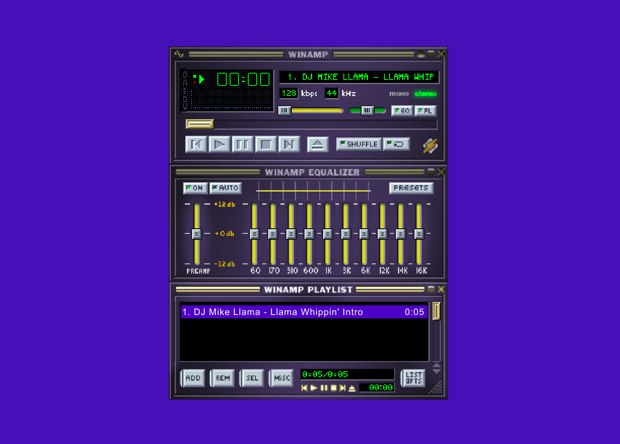The height and width of the screenshot is (444, 620).
Task: Close the Winamp Playlist window
Action: tap(441, 289)
